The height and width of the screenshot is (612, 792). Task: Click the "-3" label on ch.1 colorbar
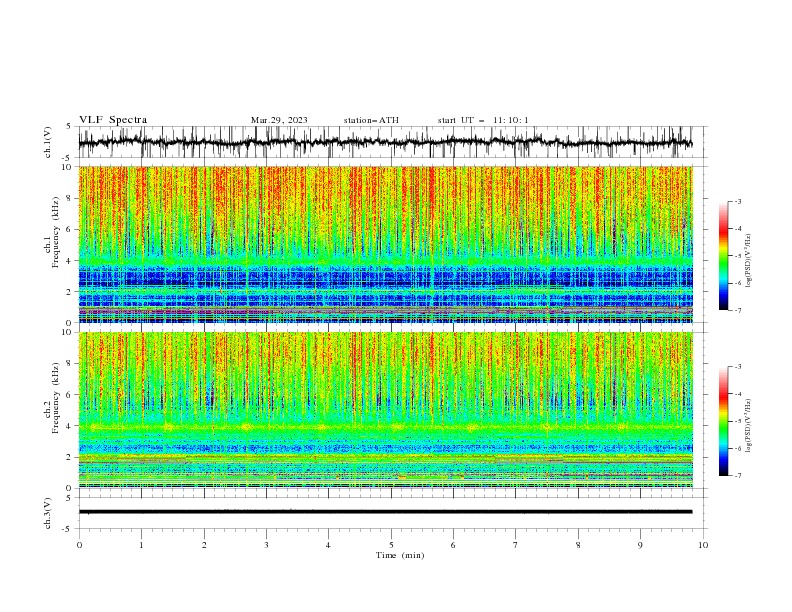737,201
